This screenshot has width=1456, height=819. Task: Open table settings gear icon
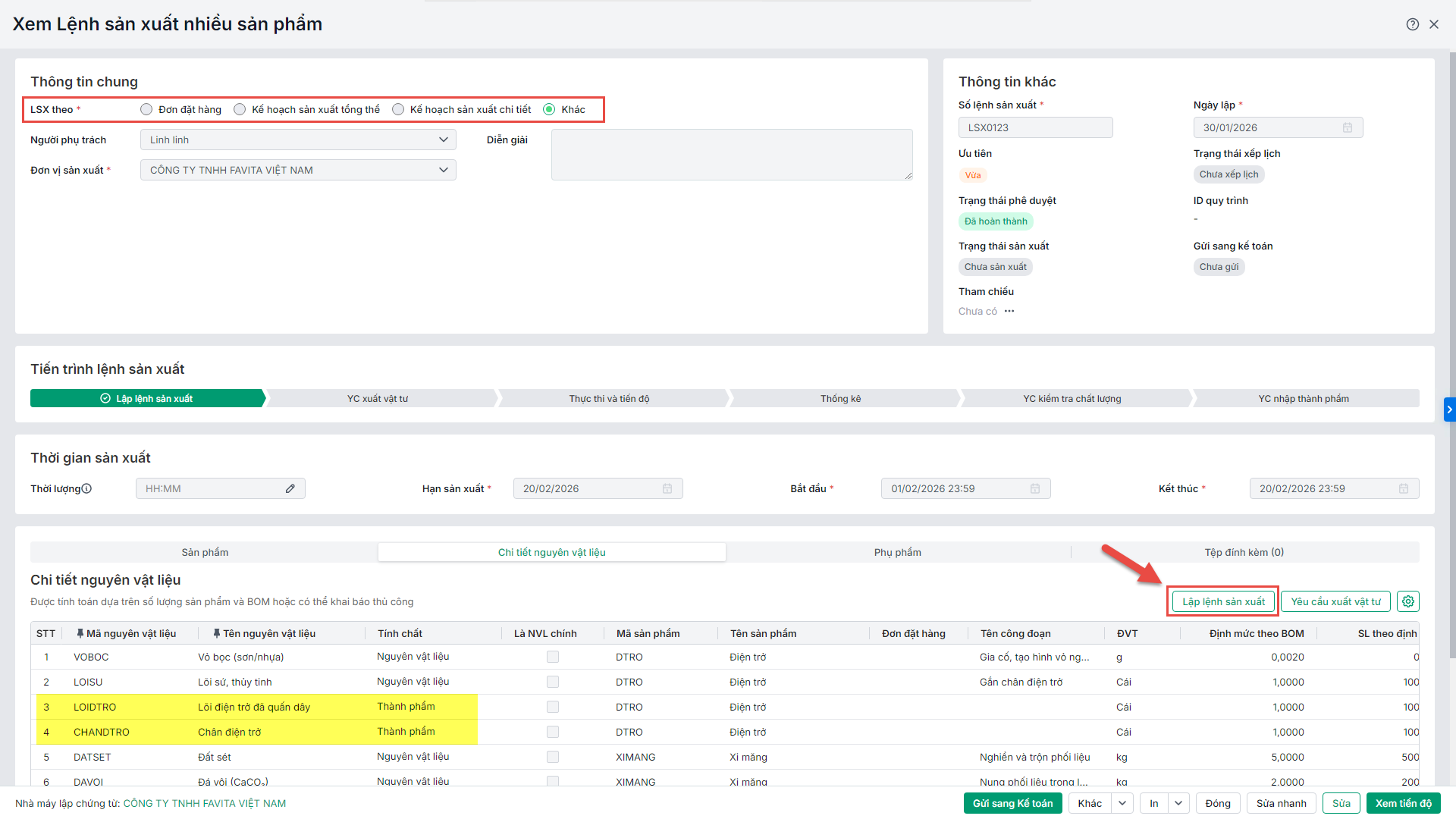pos(1408,601)
